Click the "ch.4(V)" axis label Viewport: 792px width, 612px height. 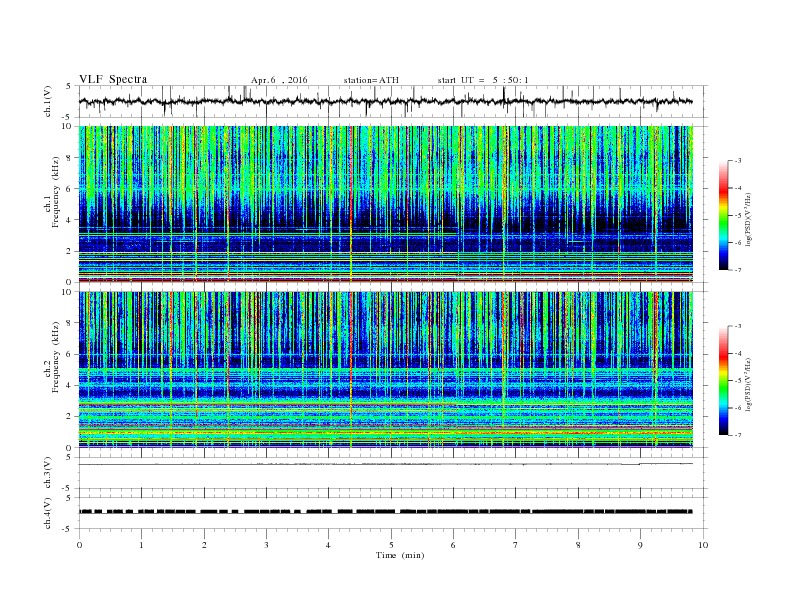[x=48, y=513]
